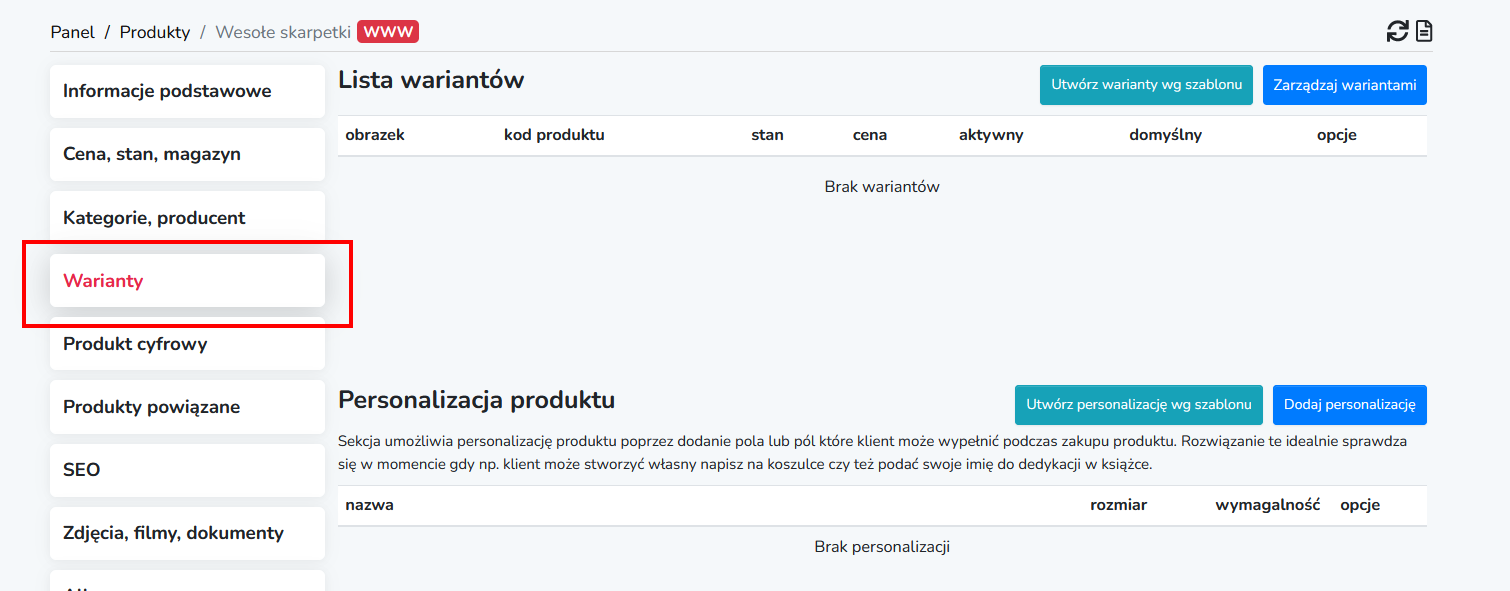Click Utwórz warianty wg szablonu button
Screen dimensions: 1510x591
pos(1146,85)
